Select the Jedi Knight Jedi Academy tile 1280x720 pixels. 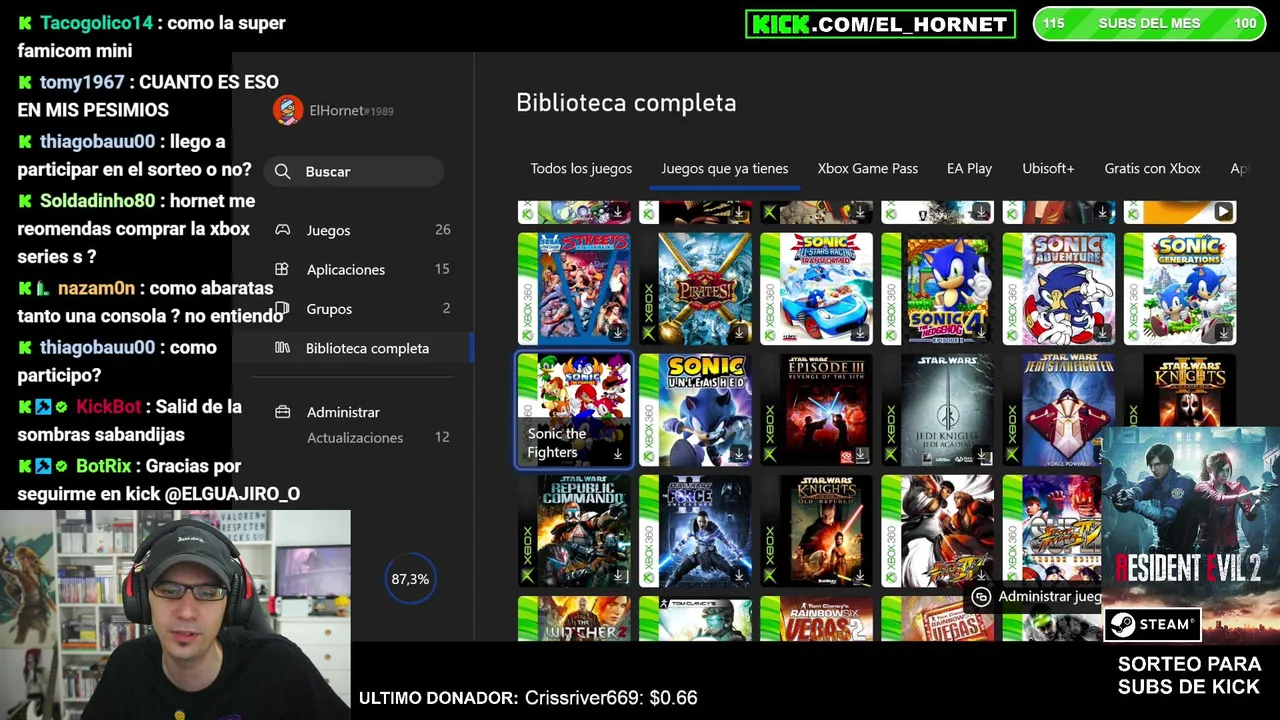[x=937, y=410]
